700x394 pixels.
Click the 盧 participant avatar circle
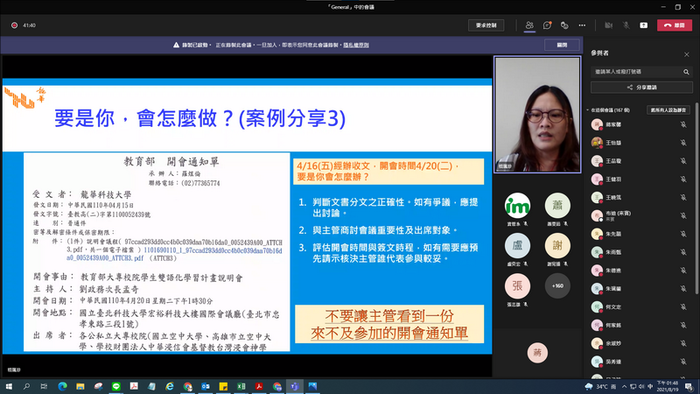[517, 246]
